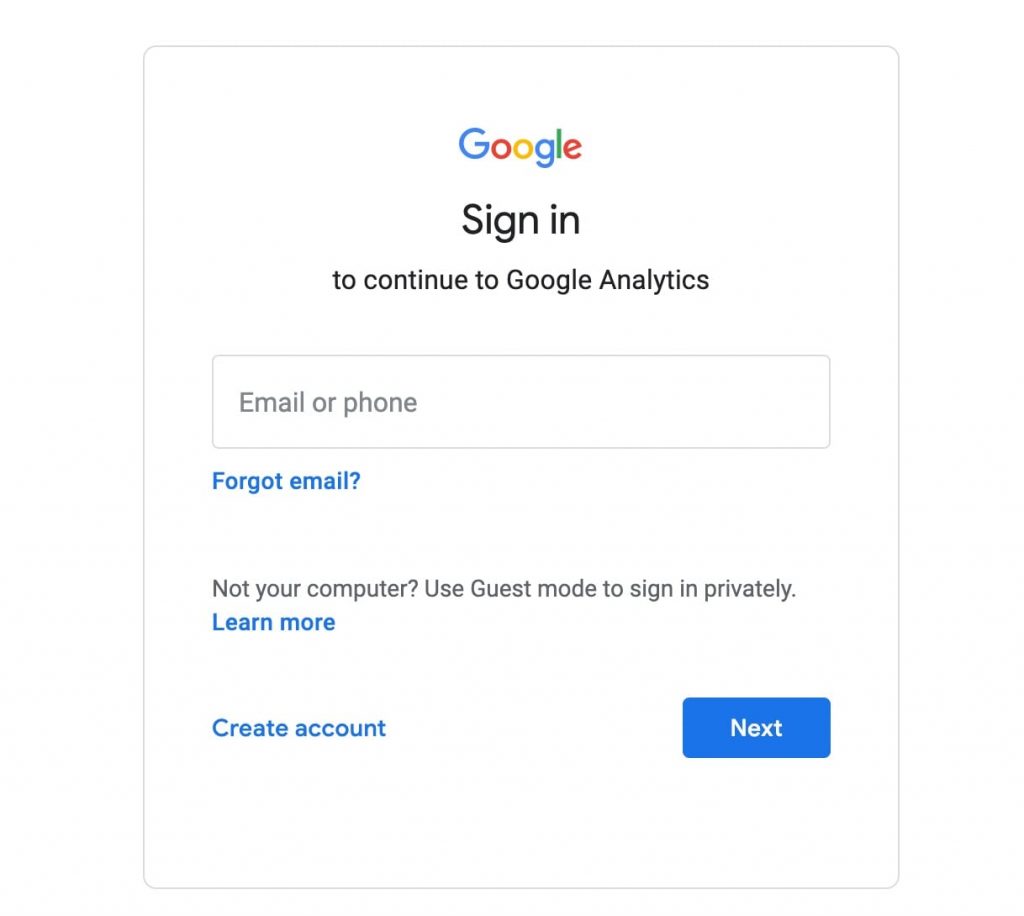1024x916 pixels.
Task: Select the Email or phone input field
Action: (520, 401)
